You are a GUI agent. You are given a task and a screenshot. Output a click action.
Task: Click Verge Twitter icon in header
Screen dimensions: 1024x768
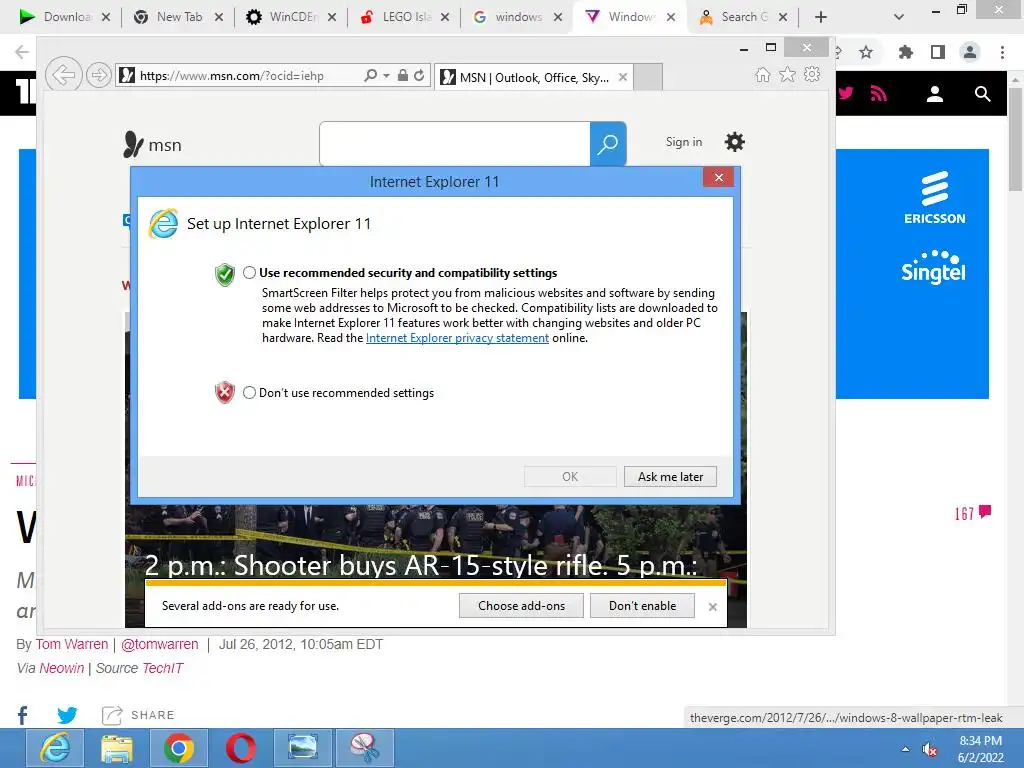point(846,93)
